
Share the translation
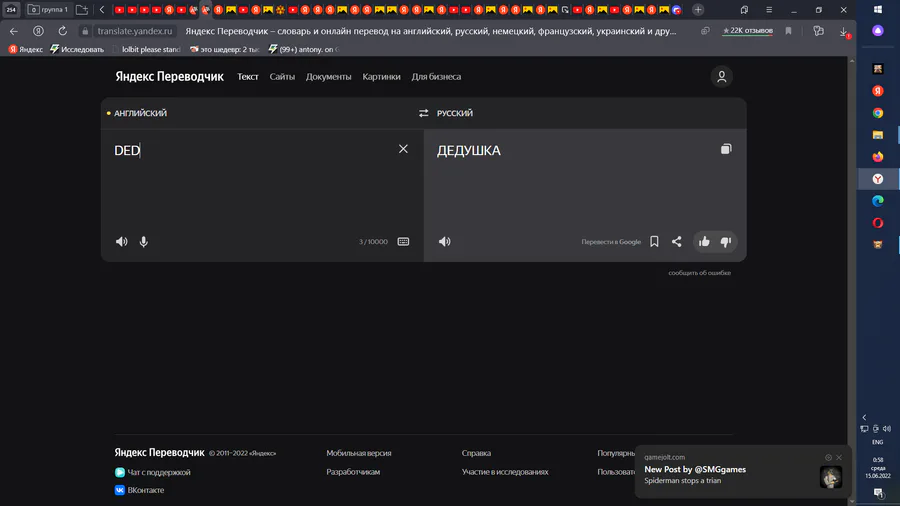[677, 242]
